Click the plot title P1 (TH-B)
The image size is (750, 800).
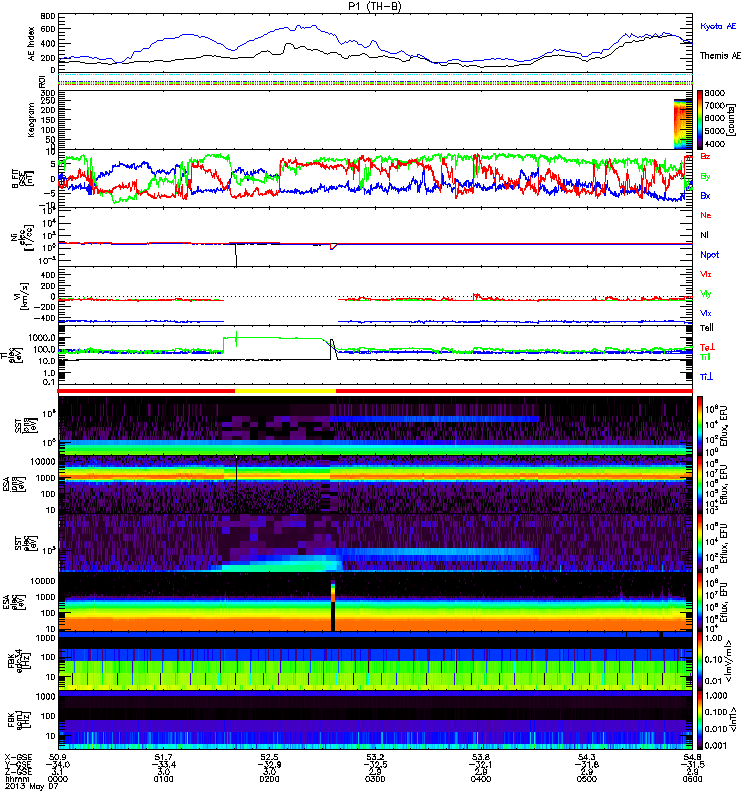(x=374, y=6)
